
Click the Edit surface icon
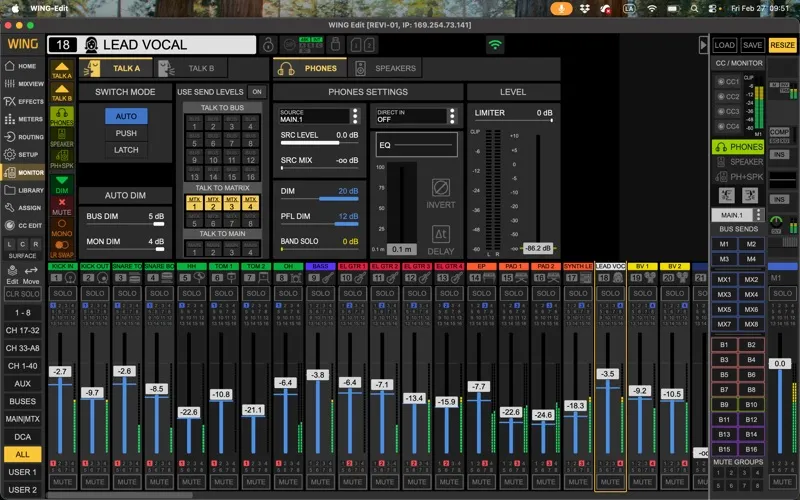[x=12, y=274]
